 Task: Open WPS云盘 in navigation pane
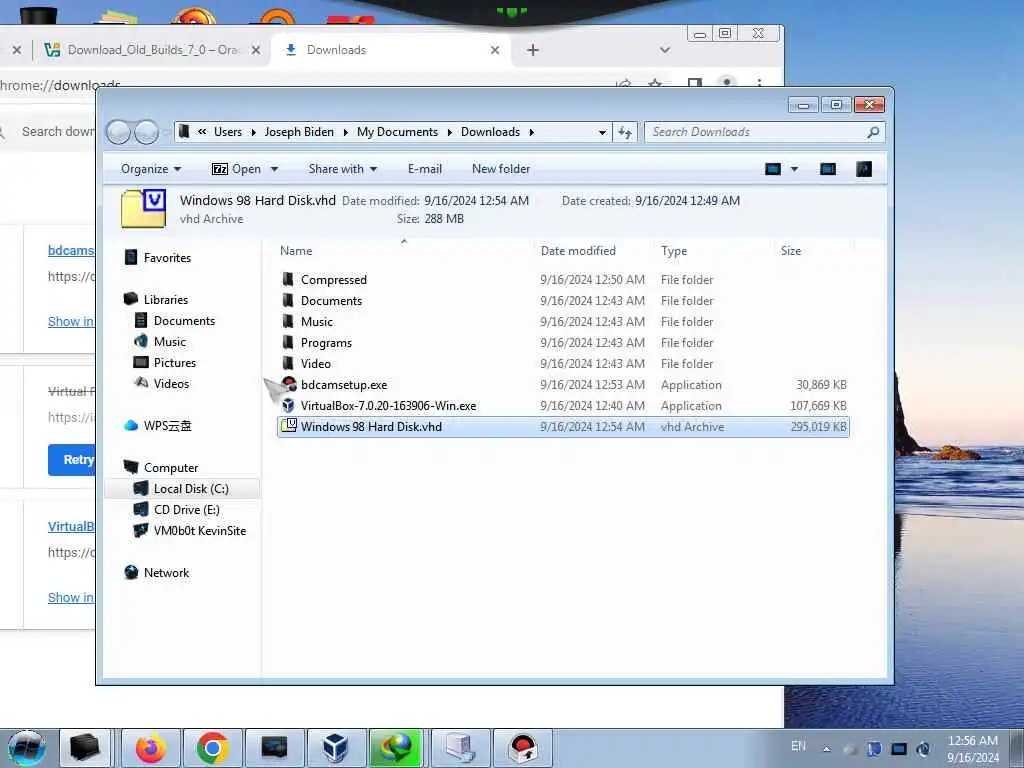tap(167, 426)
